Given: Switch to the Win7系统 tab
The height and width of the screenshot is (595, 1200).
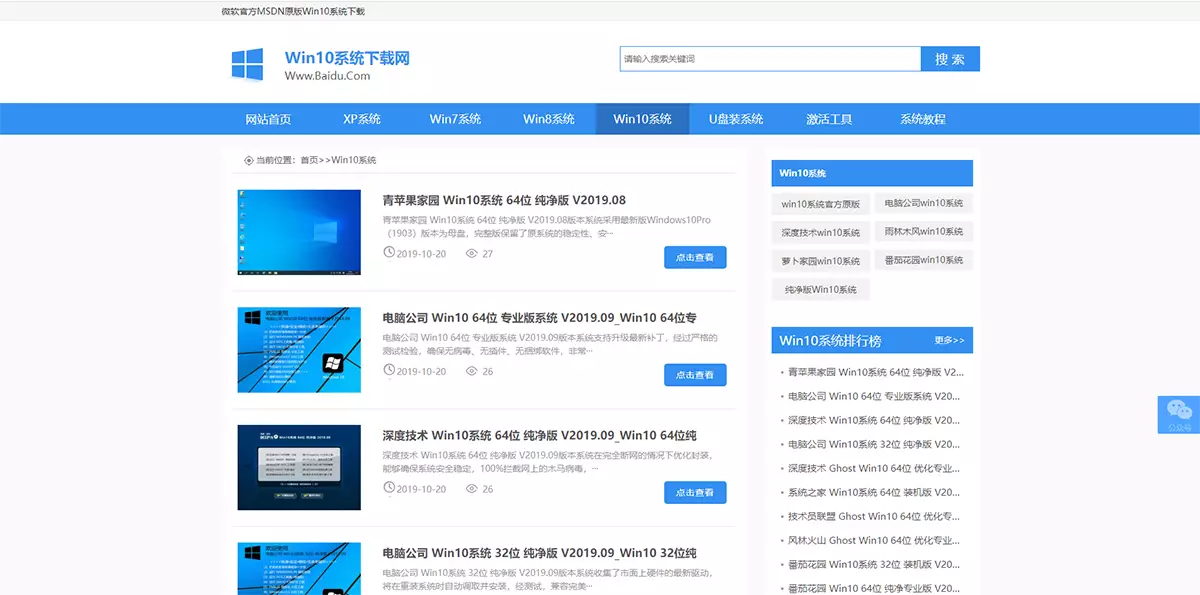Looking at the screenshot, I should point(455,118).
